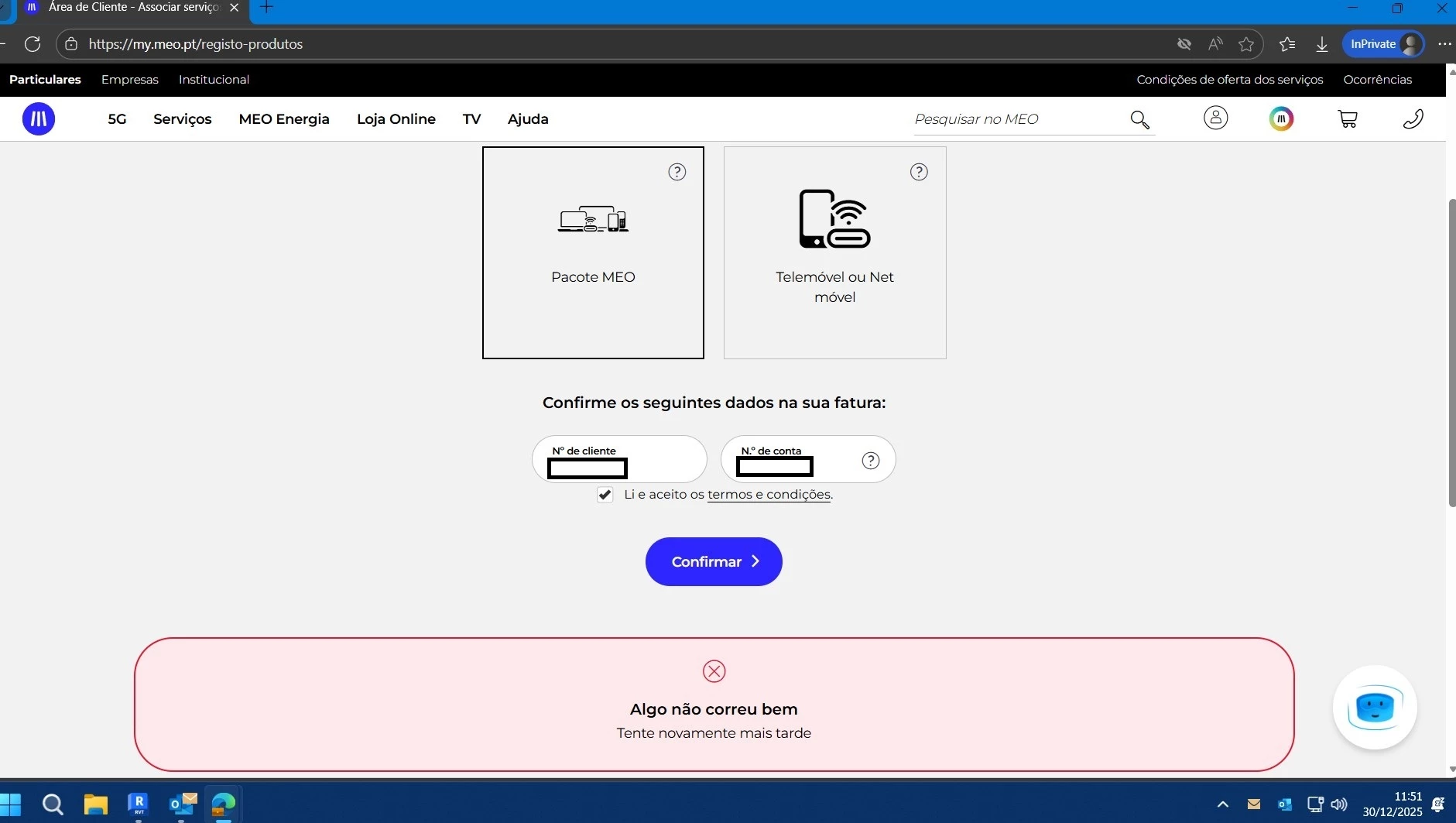Open Windows taskbar search

(x=53, y=804)
